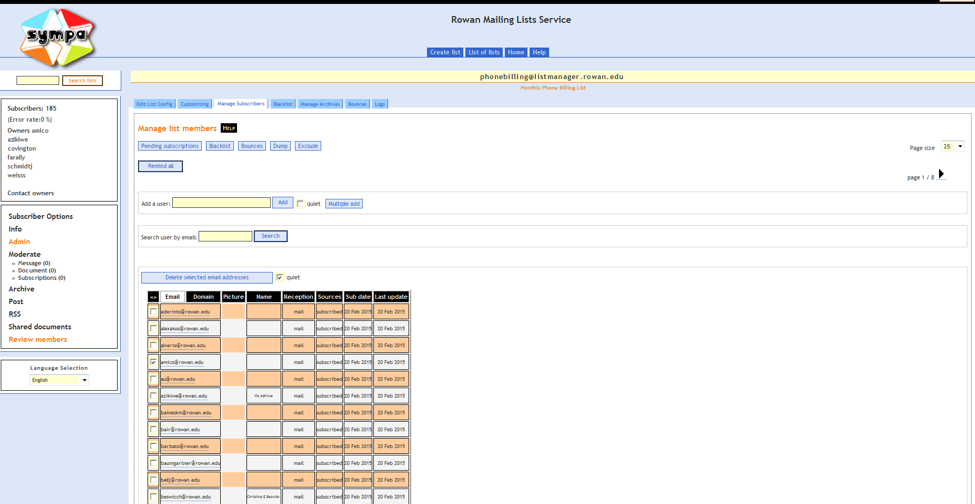
Task: Check the bair@rowan.edu checkbox
Action: click(x=153, y=429)
